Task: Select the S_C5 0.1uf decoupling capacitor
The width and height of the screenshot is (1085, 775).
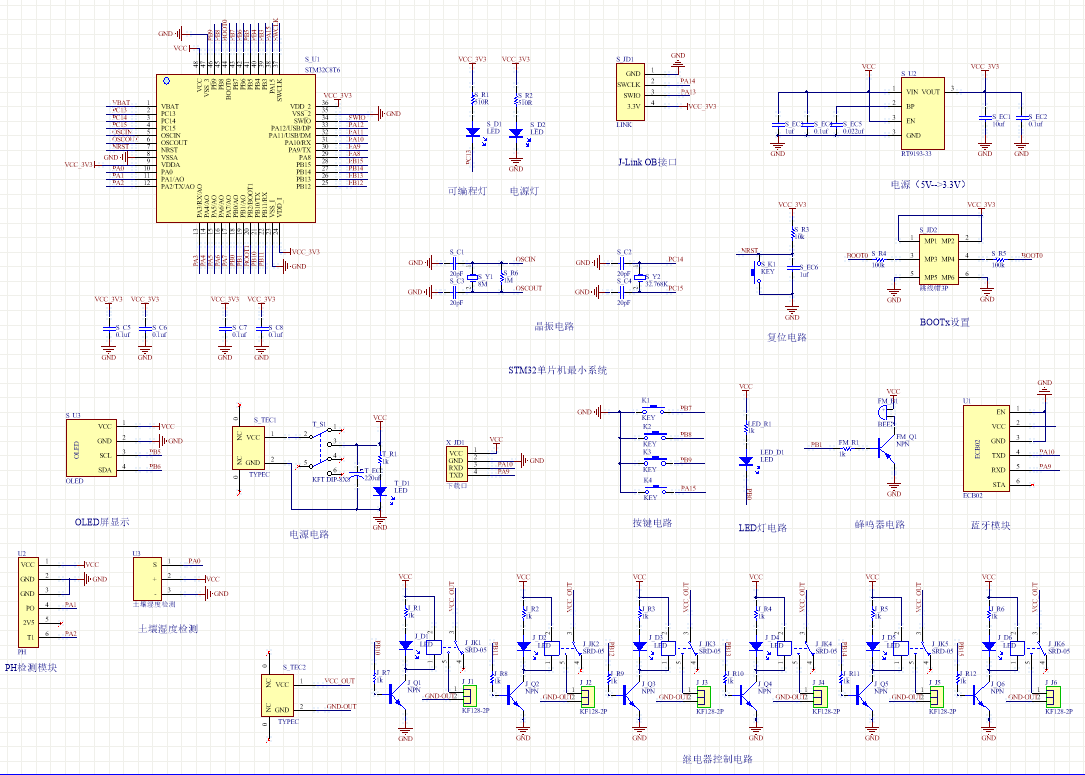Action: [109, 331]
